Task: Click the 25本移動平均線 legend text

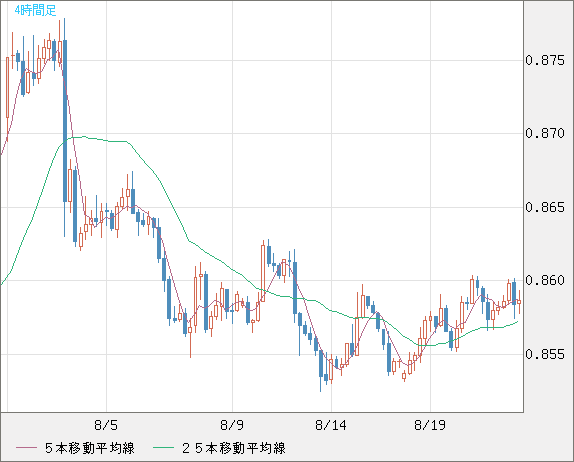Action: click(x=234, y=448)
